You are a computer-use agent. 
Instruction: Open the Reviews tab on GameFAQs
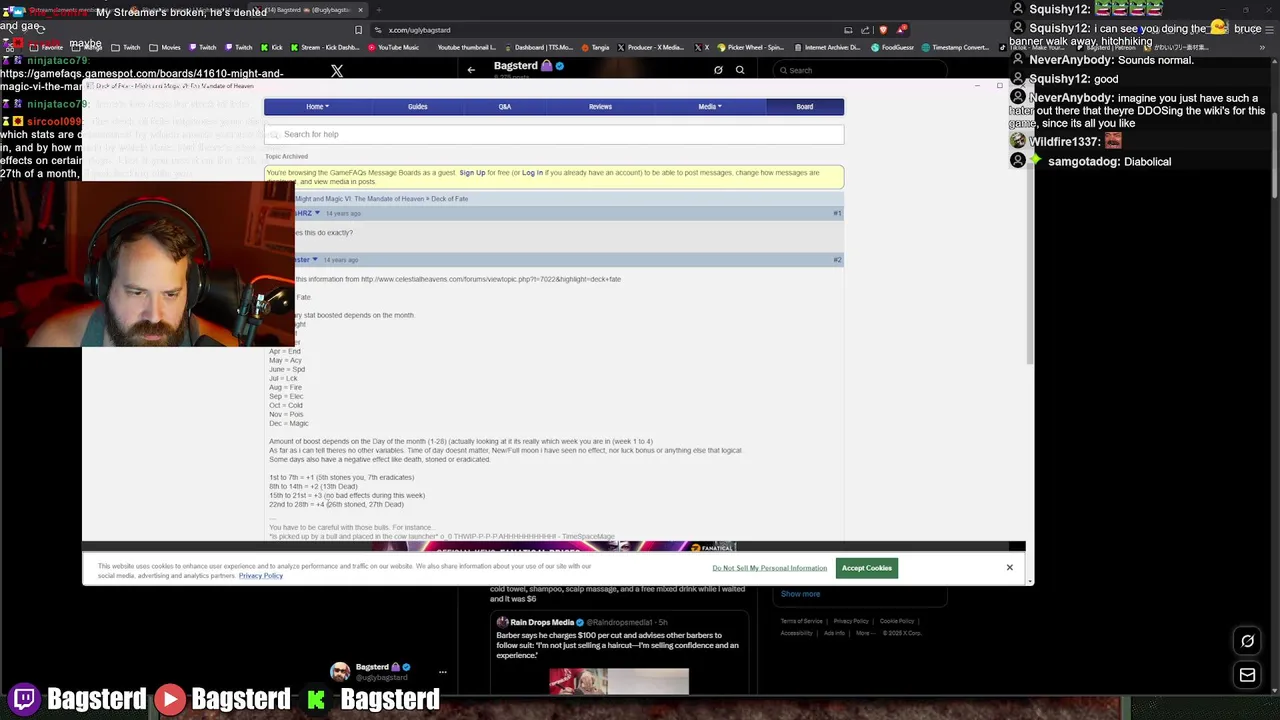(600, 106)
